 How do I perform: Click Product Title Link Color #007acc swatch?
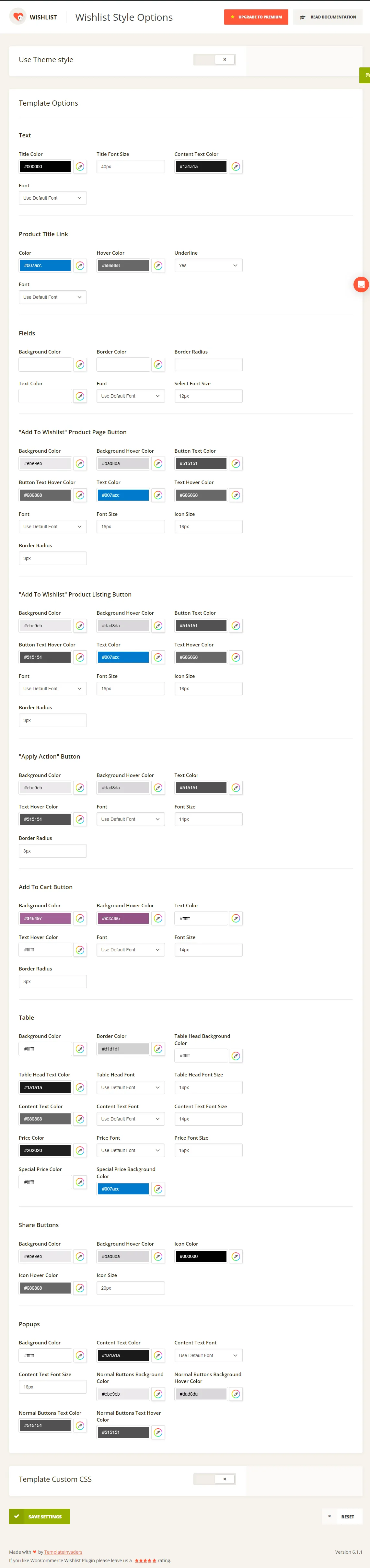(x=45, y=265)
